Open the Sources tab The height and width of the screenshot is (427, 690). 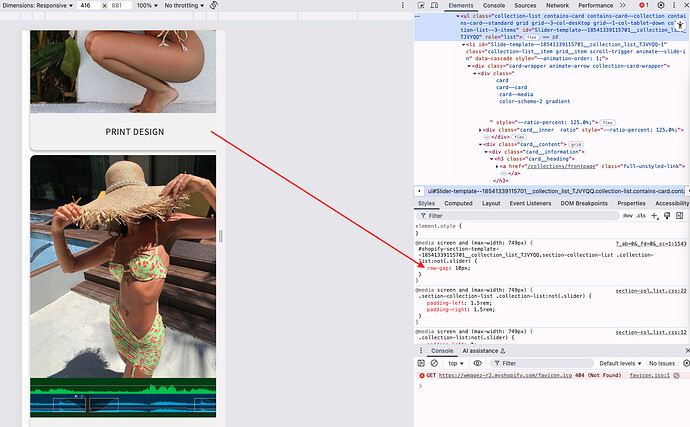(525, 5)
